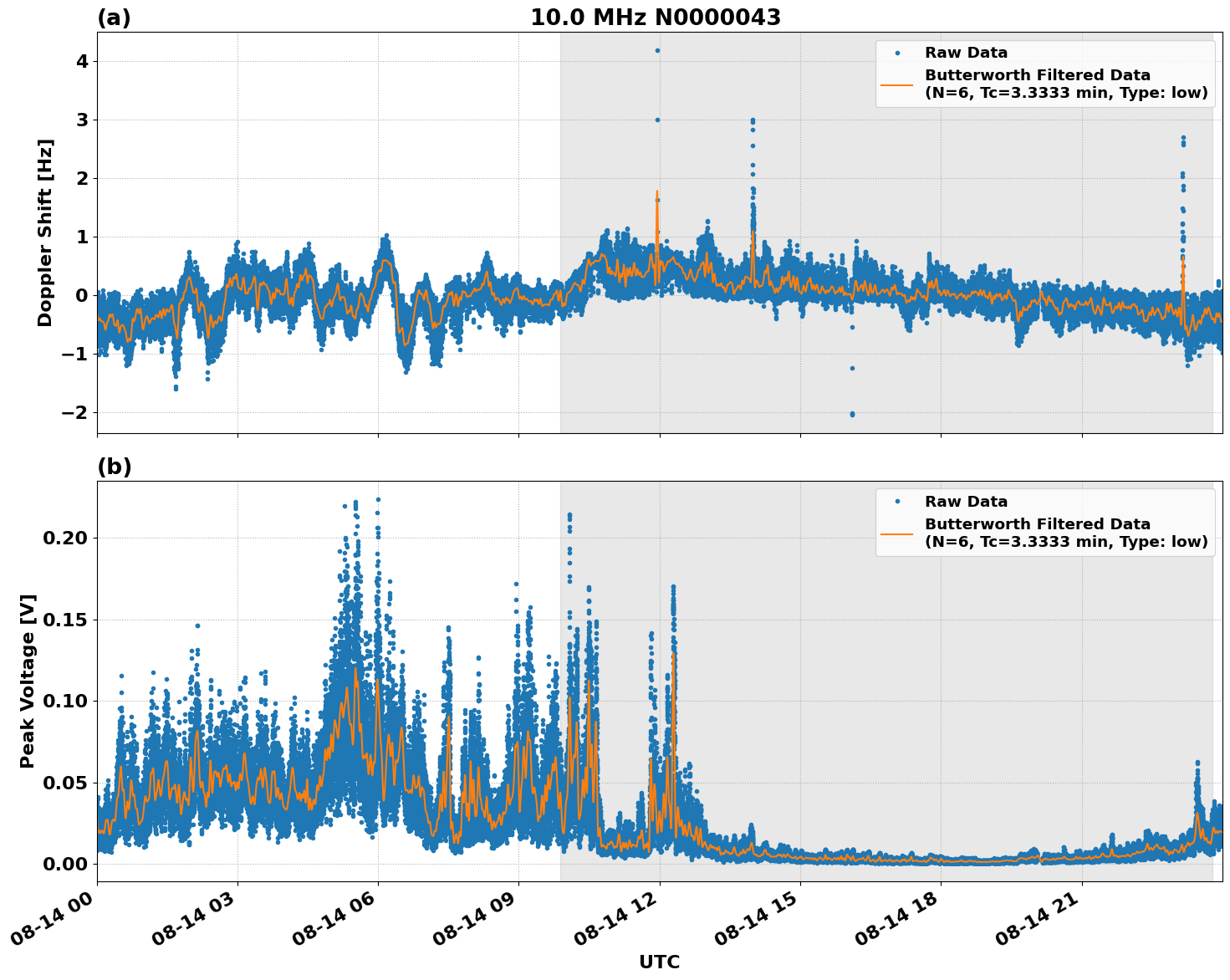Click the blue Raw Data dot icon in panel (a) legend

pos(896,51)
